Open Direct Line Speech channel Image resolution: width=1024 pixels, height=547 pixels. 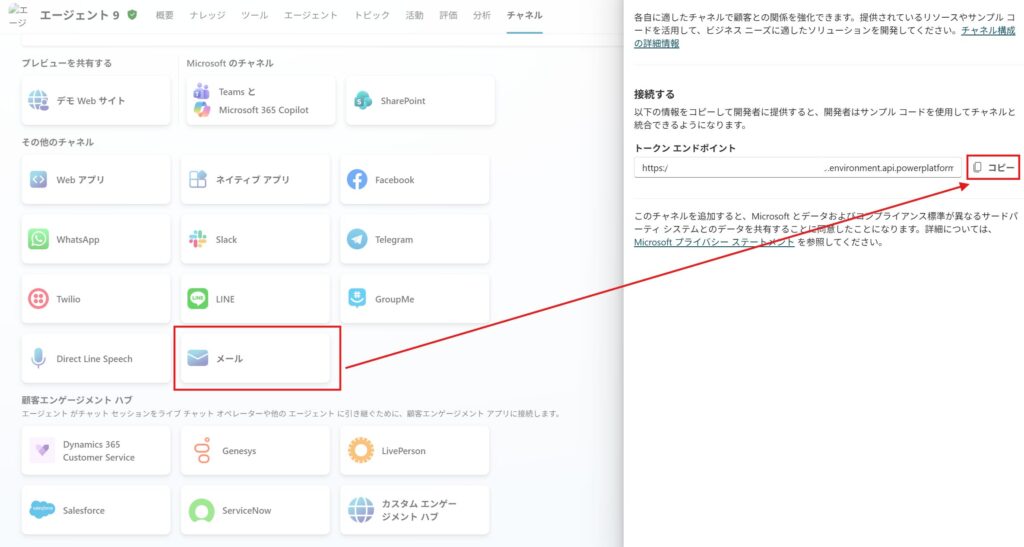pos(96,358)
